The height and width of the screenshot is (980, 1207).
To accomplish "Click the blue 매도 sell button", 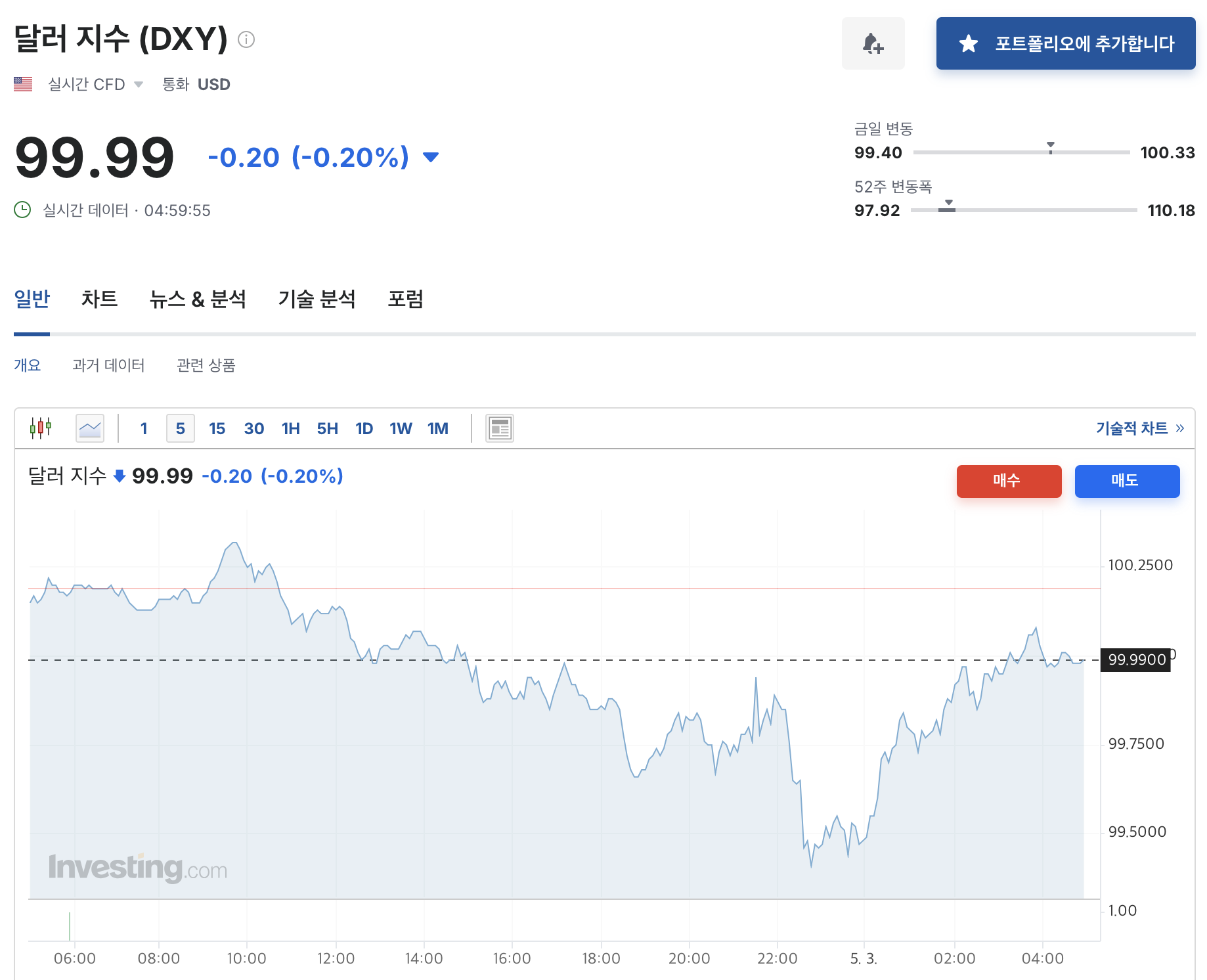I will (x=1127, y=481).
